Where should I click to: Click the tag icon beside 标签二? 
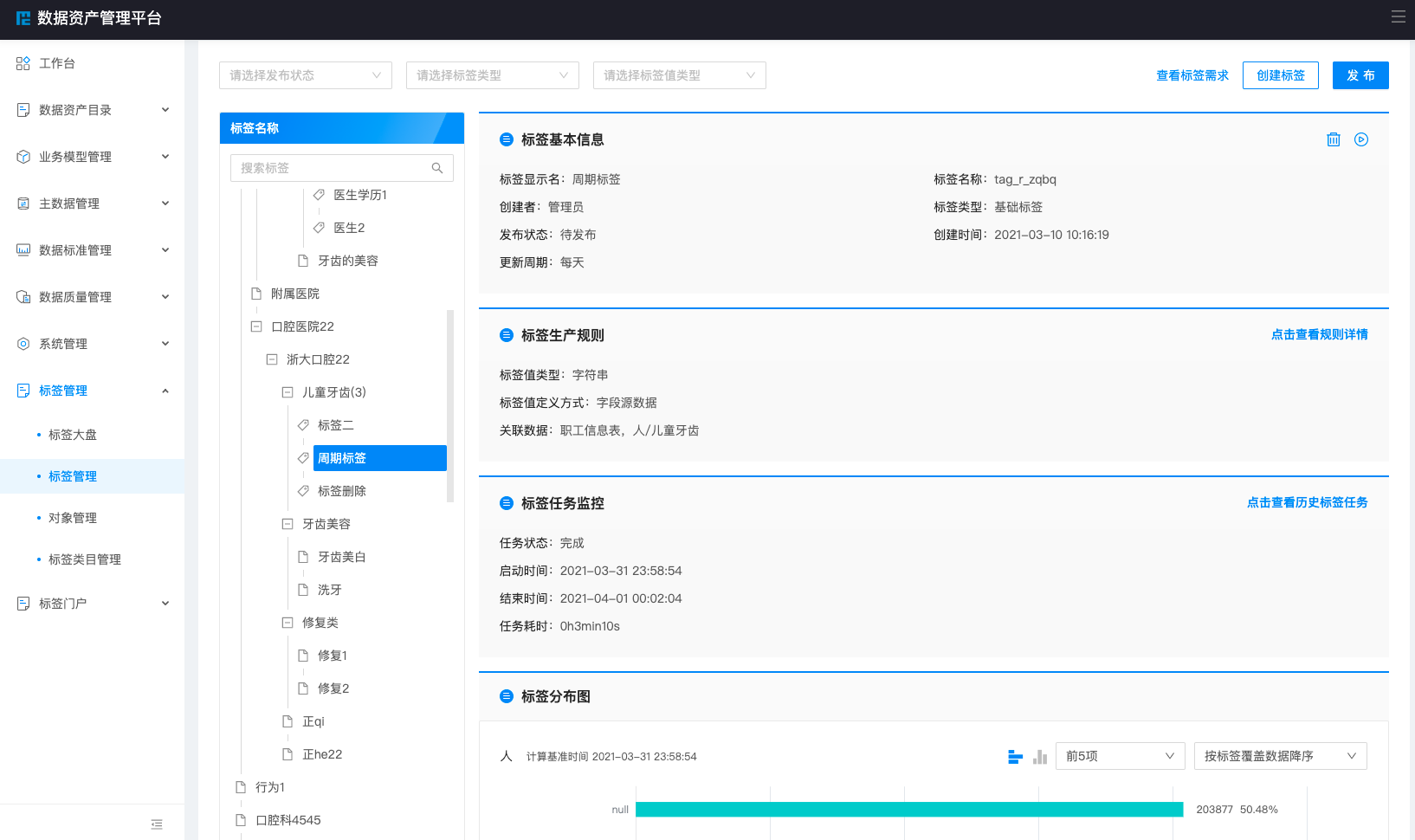tap(303, 425)
